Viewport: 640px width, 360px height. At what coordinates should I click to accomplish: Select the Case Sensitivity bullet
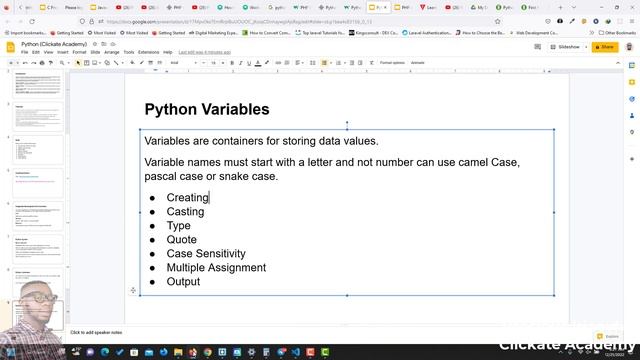206,253
